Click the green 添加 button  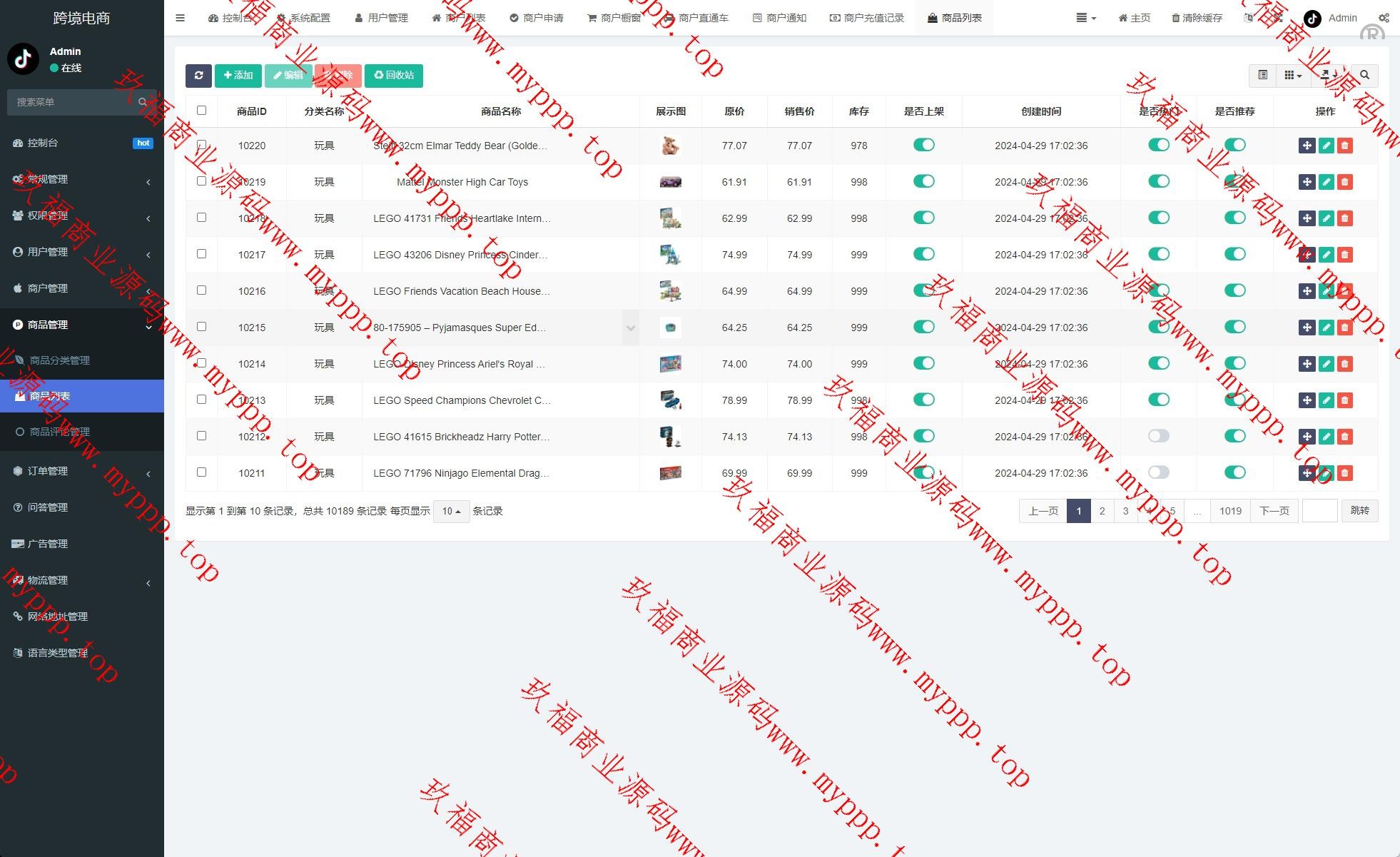[238, 76]
